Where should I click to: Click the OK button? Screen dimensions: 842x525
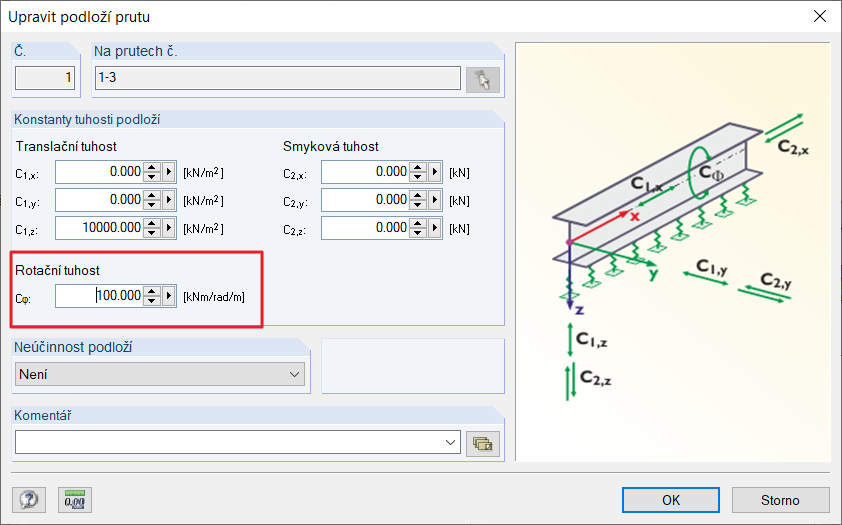click(x=670, y=500)
